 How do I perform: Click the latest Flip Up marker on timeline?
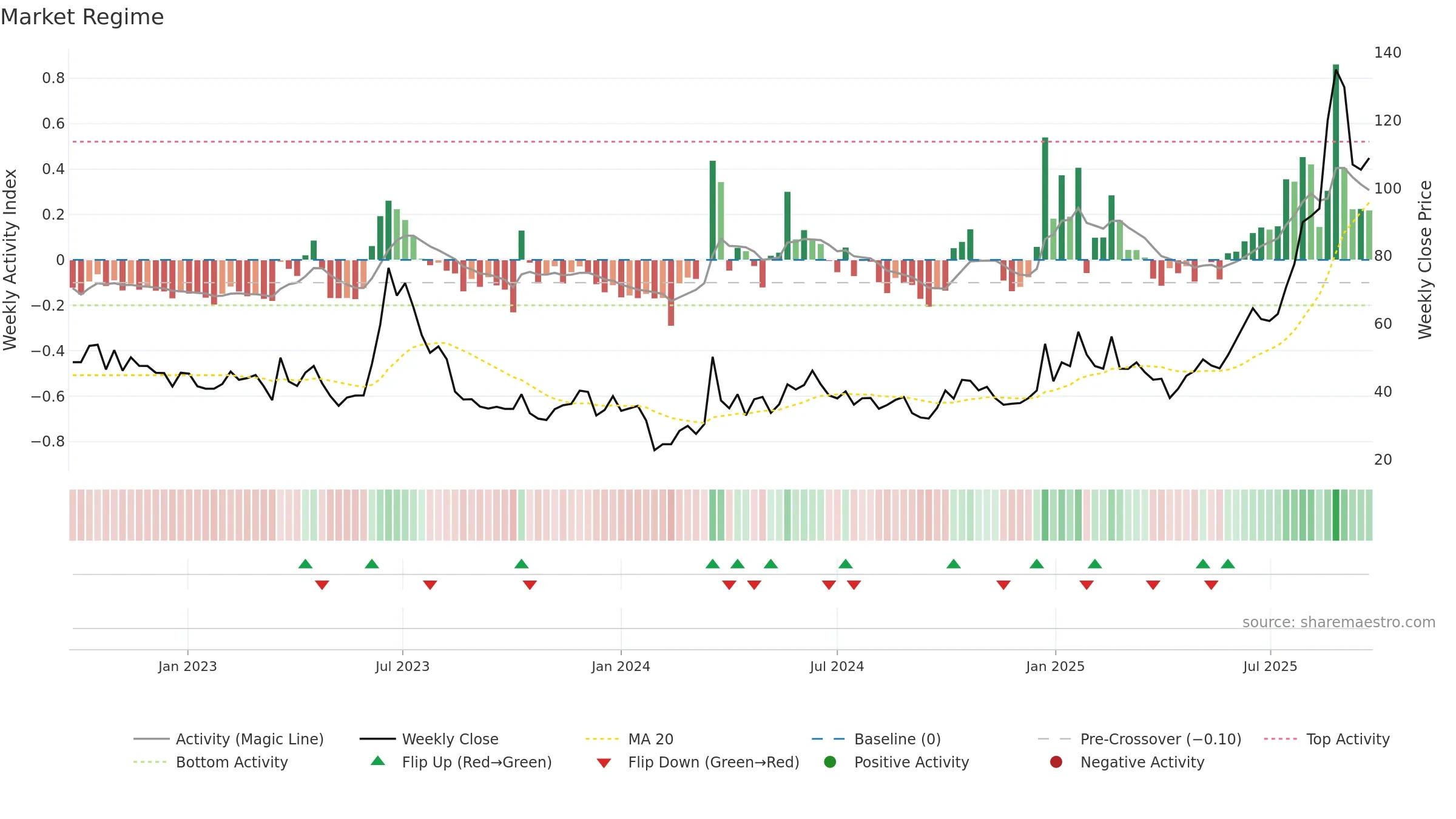tap(1228, 564)
